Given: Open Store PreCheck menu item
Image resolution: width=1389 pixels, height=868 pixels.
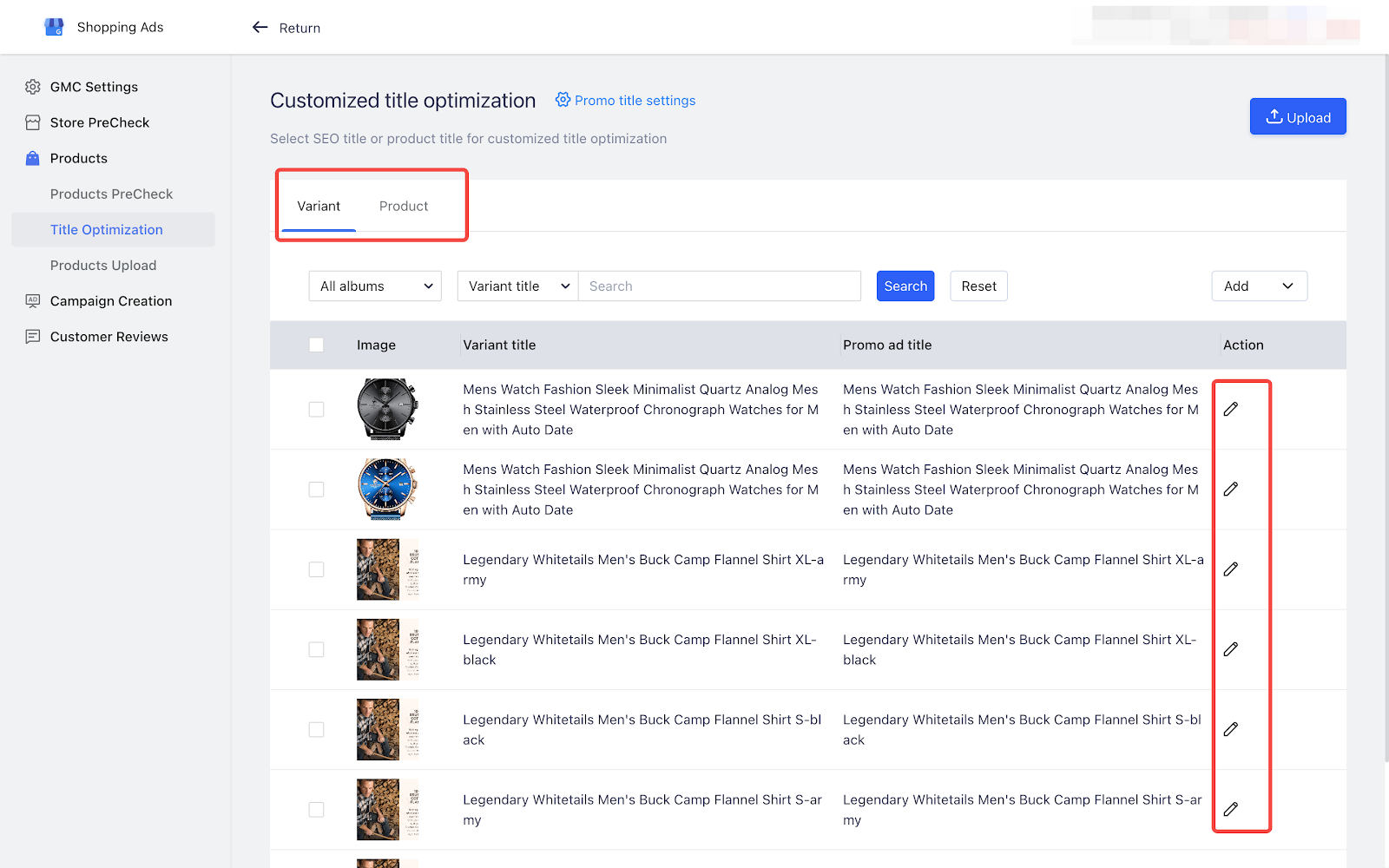Looking at the screenshot, I should click(100, 122).
